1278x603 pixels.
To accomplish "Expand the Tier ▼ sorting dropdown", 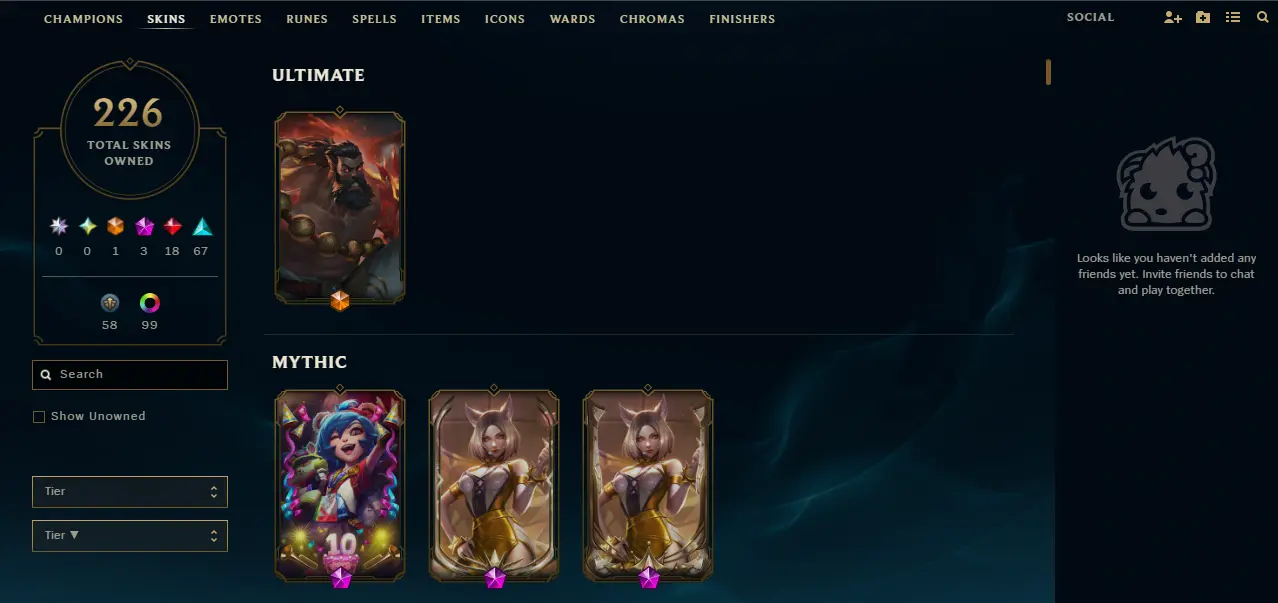I will (x=130, y=536).
